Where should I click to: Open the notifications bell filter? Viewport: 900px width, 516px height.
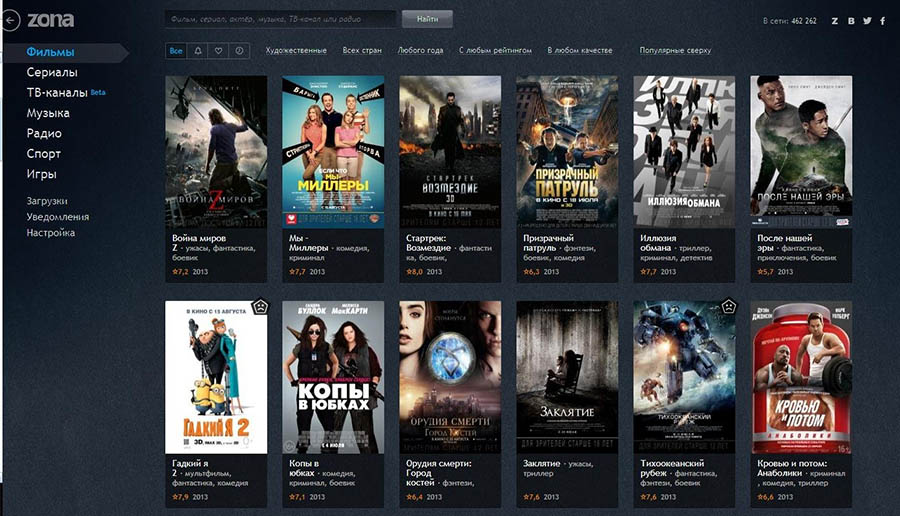pos(197,50)
